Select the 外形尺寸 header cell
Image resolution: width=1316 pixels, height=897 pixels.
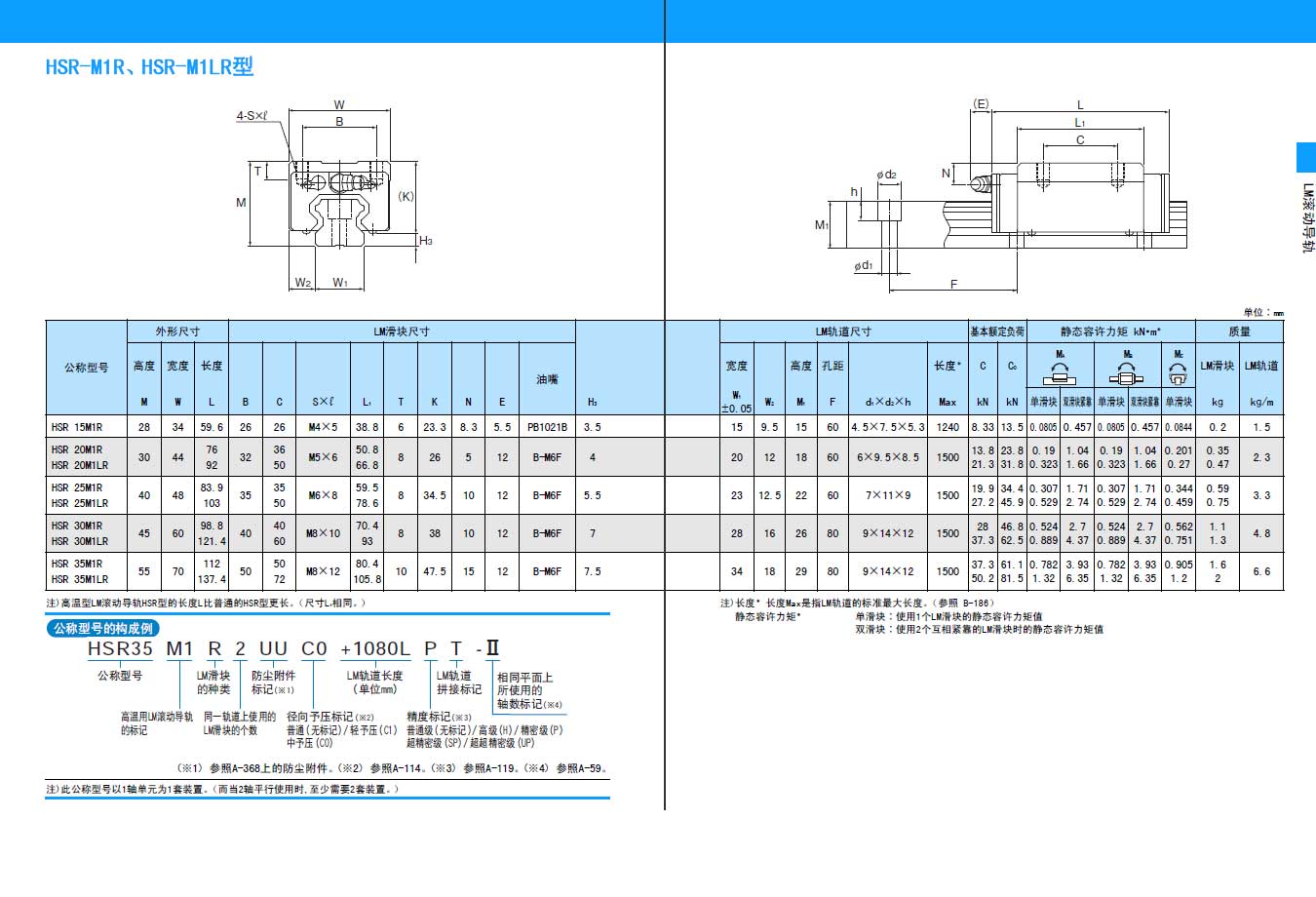(x=177, y=331)
